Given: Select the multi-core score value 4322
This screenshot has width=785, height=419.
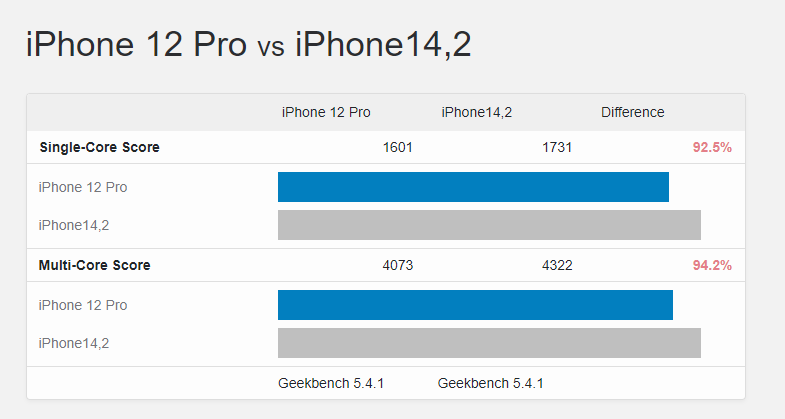Looking at the screenshot, I should [557, 265].
